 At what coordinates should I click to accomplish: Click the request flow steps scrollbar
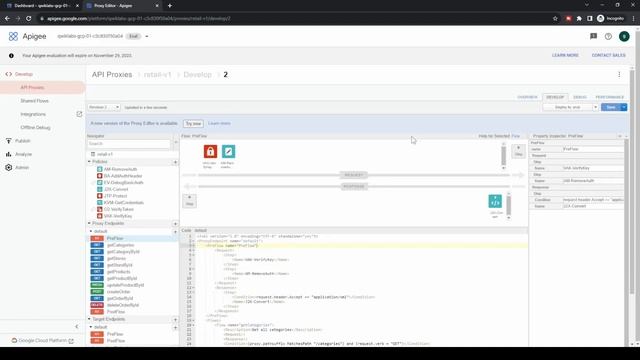coord(503,156)
